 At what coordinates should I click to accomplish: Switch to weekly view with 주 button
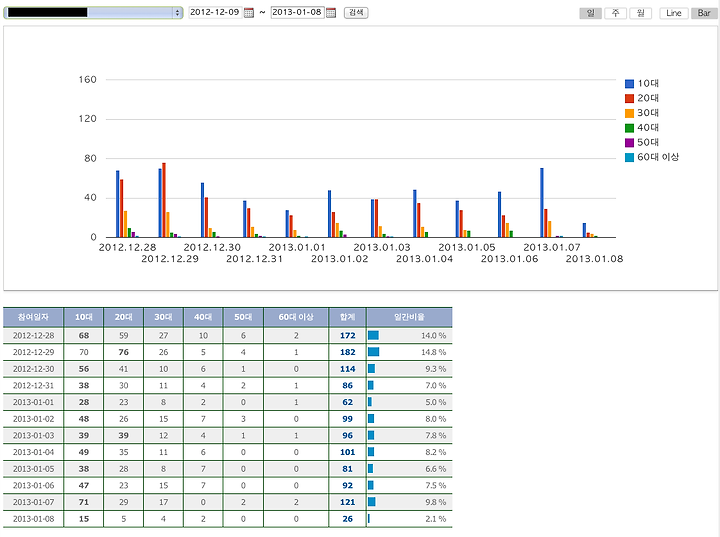coord(615,13)
